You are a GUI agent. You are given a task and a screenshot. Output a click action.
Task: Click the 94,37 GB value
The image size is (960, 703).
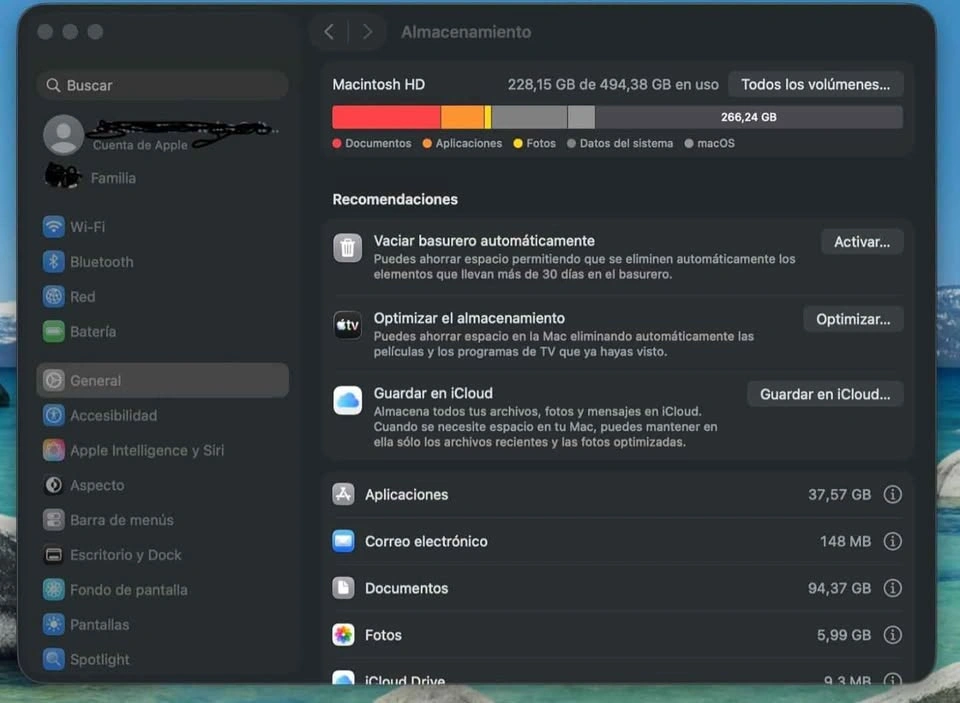(839, 588)
